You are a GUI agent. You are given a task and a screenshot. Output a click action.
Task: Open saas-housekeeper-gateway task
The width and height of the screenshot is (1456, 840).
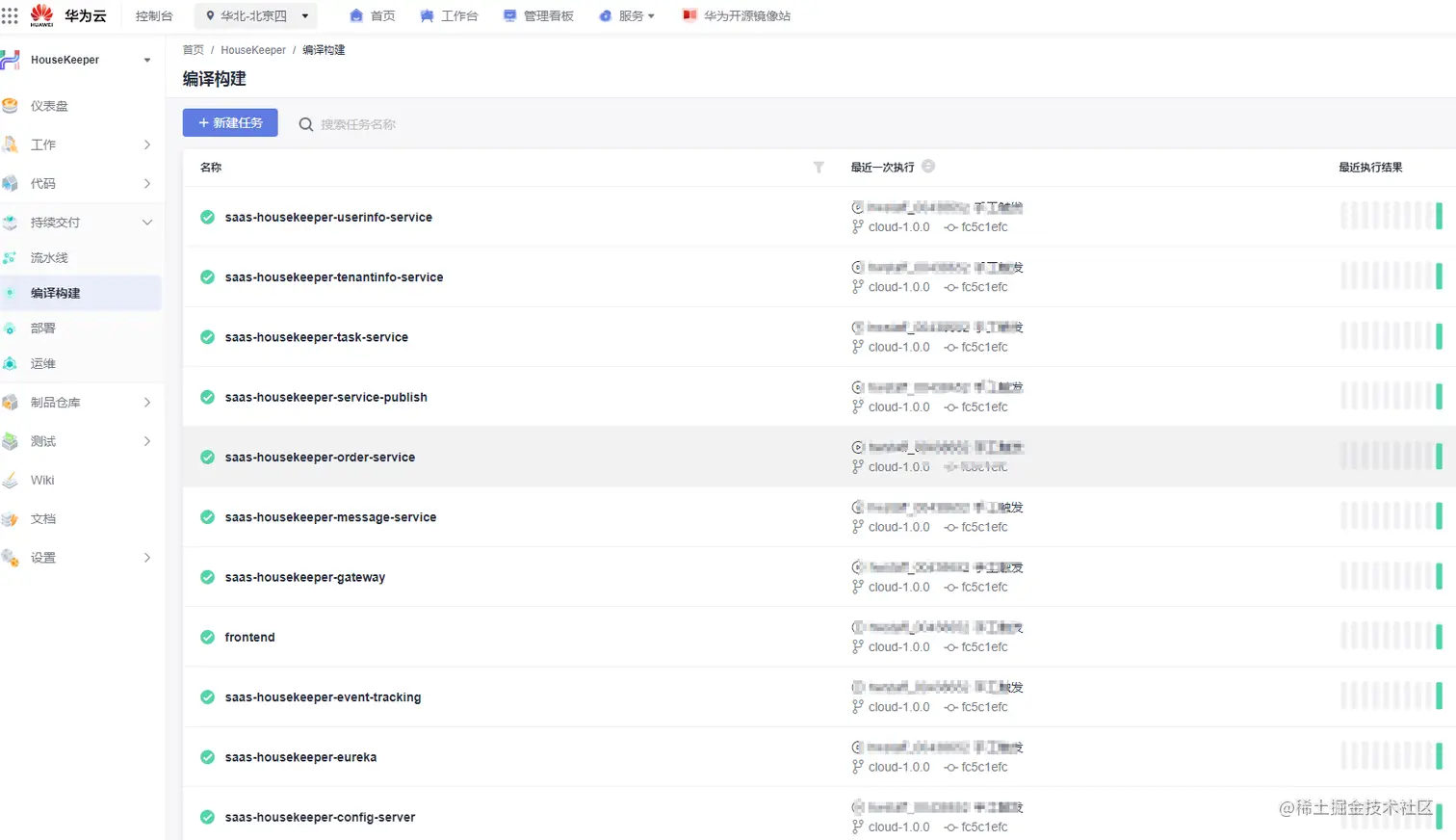tap(305, 577)
